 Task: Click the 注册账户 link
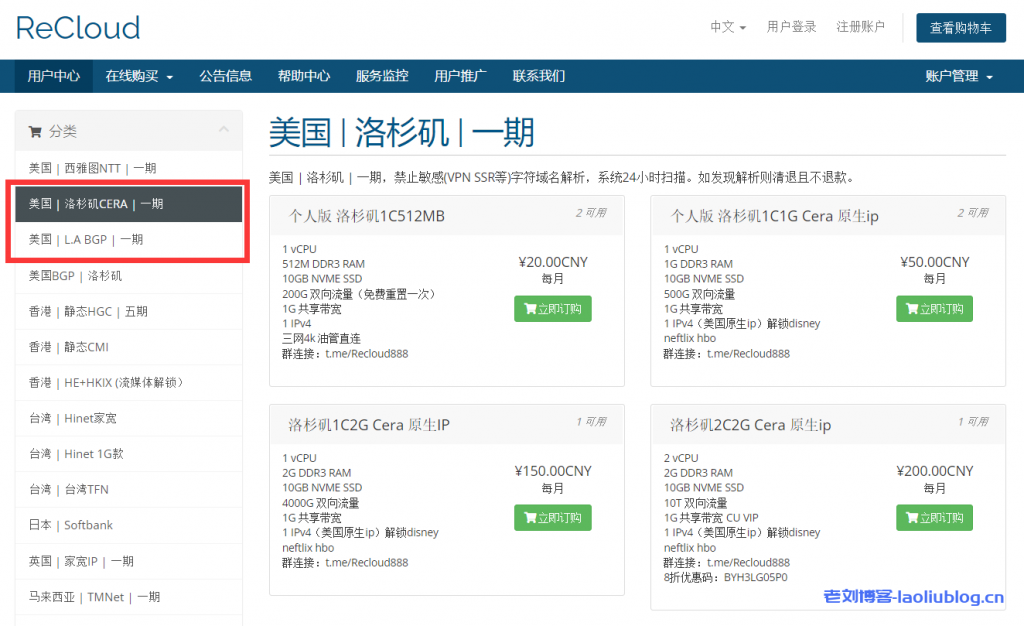click(x=861, y=28)
